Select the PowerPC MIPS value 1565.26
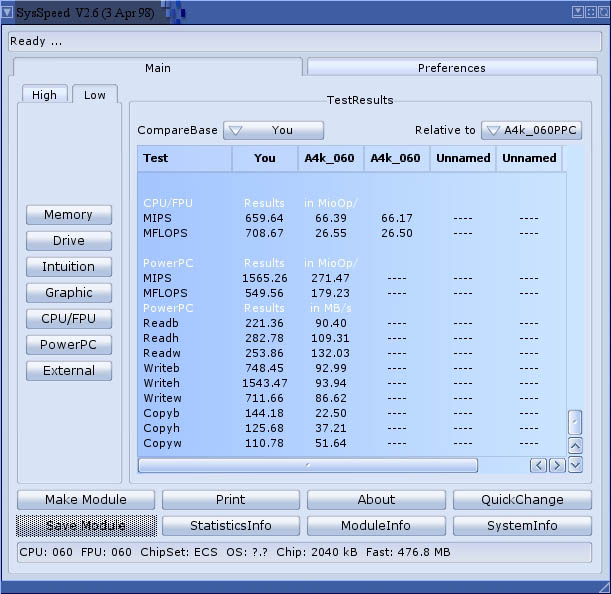The image size is (611, 594). click(x=265, y=278)
